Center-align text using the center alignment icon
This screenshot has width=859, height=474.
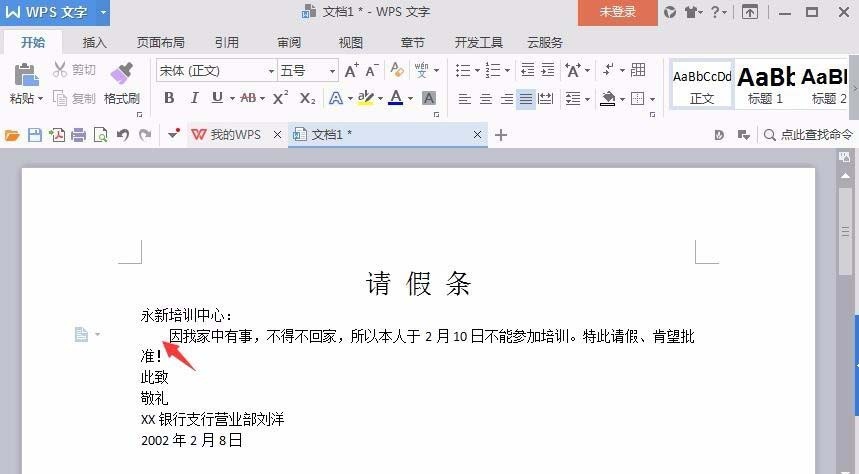(485, 99)
